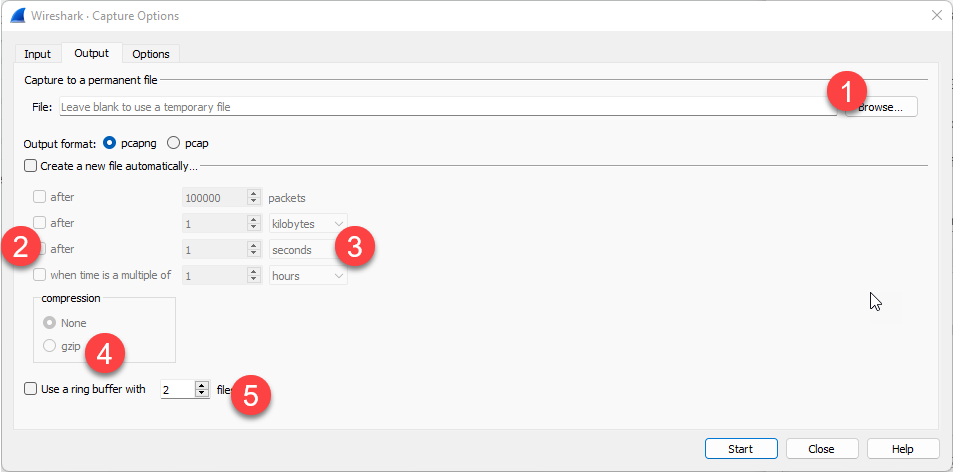Check the time multiple checkbox
Viewport: 953px width, 472px height.
(40, 275)
